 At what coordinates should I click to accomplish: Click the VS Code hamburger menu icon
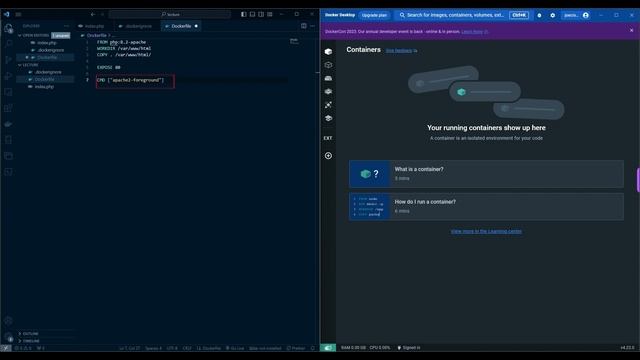(18, 14)
